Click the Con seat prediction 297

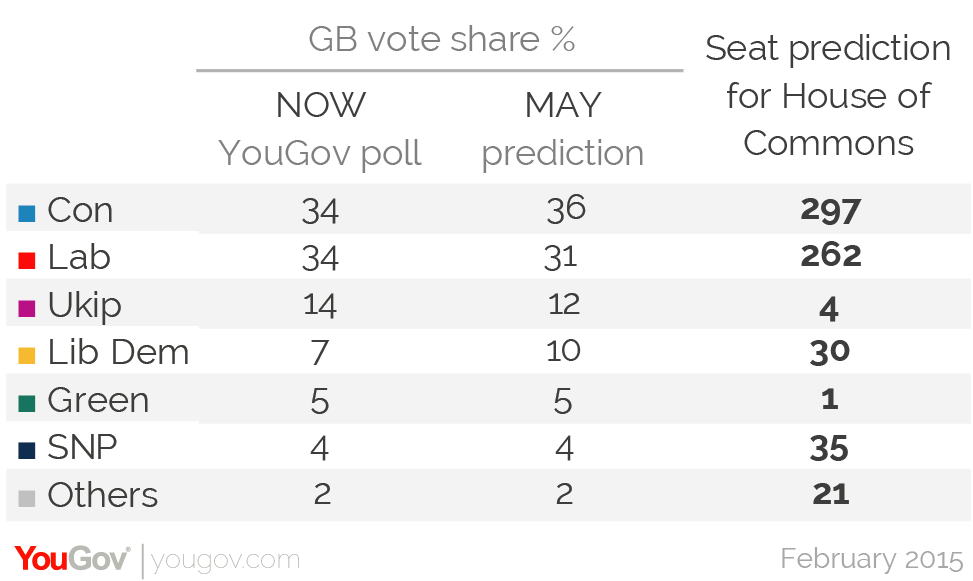point(830,210)
